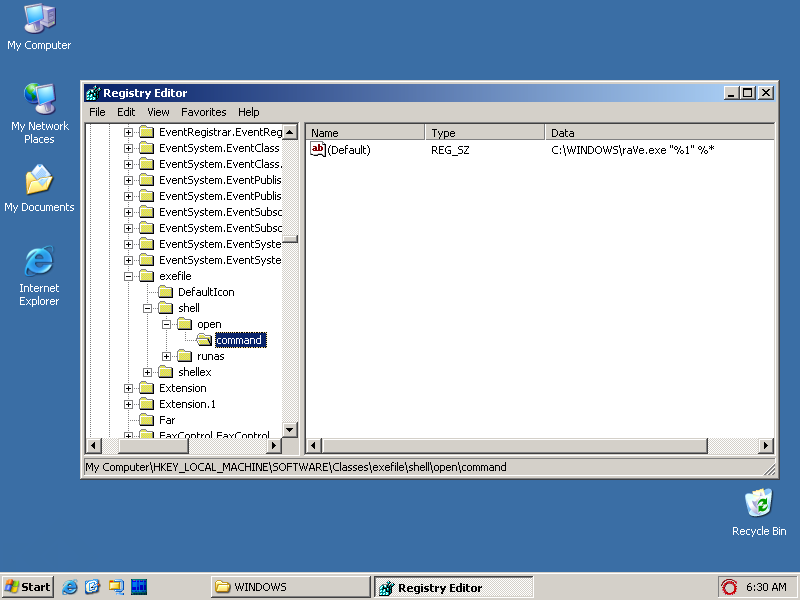Click the 6:30 AM taskbar clock

(x=766, y=587)
